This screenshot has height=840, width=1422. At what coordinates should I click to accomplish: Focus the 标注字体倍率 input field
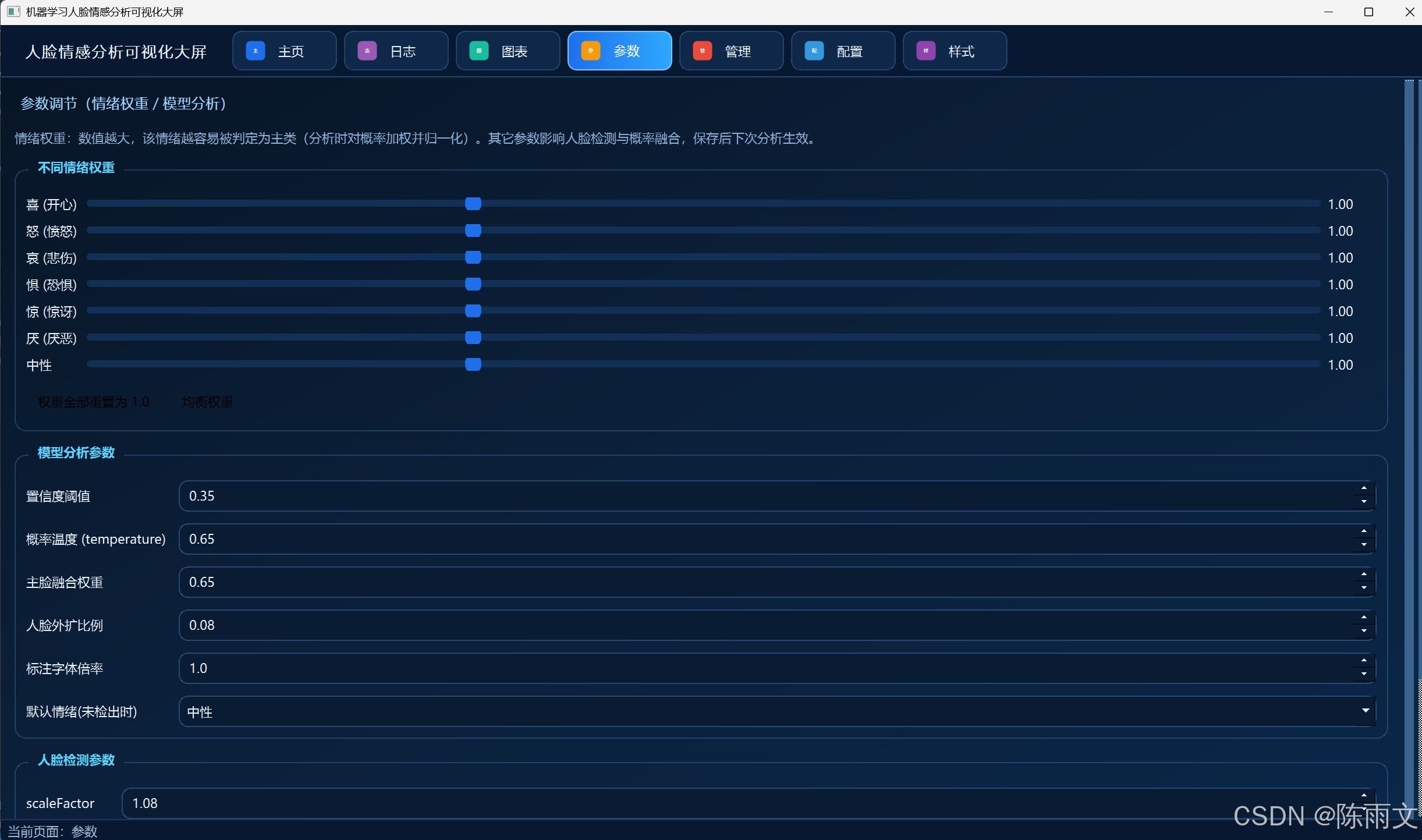(777, 668)
